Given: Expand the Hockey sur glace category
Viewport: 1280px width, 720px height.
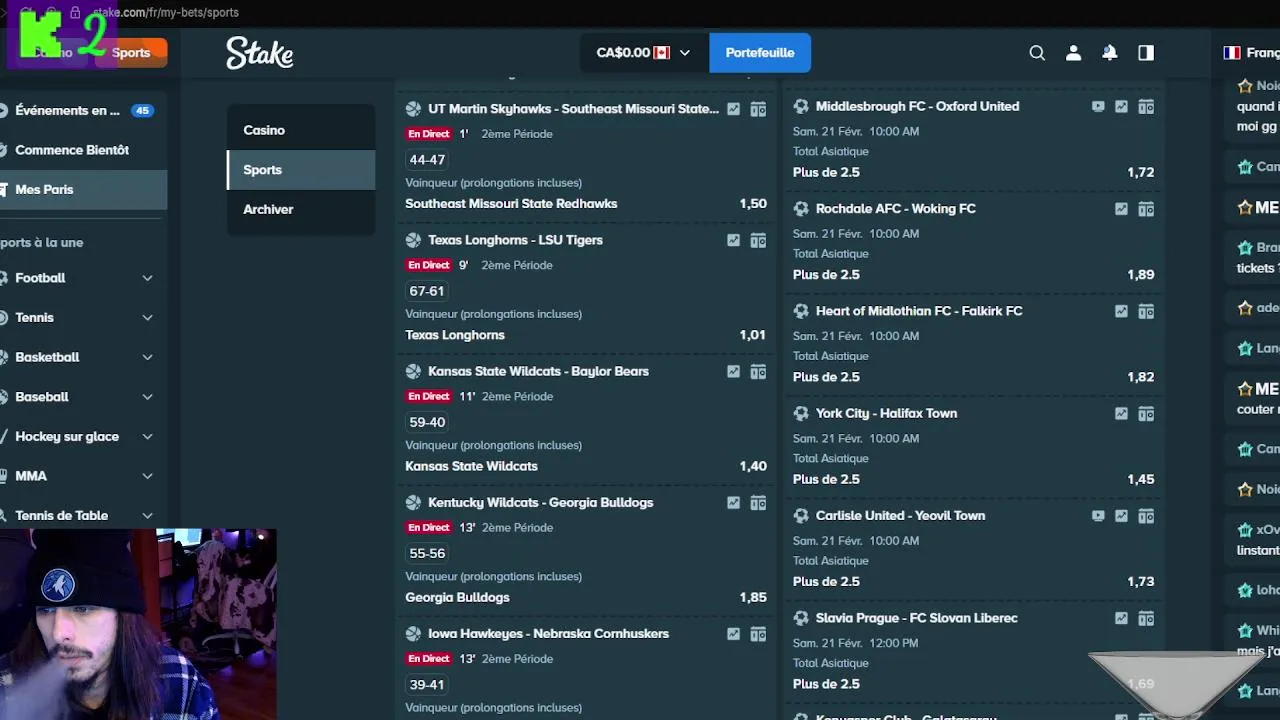Looking at the screenshot, I should [147, 437].
